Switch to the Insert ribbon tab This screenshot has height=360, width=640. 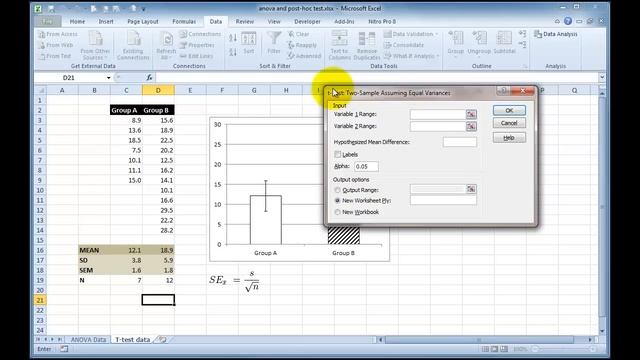[x=106, y=22]
